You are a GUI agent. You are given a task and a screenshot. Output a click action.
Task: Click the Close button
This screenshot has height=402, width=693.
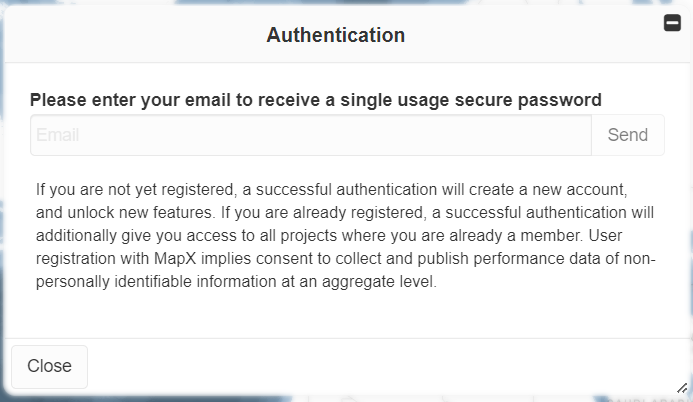tap(49, 366)
